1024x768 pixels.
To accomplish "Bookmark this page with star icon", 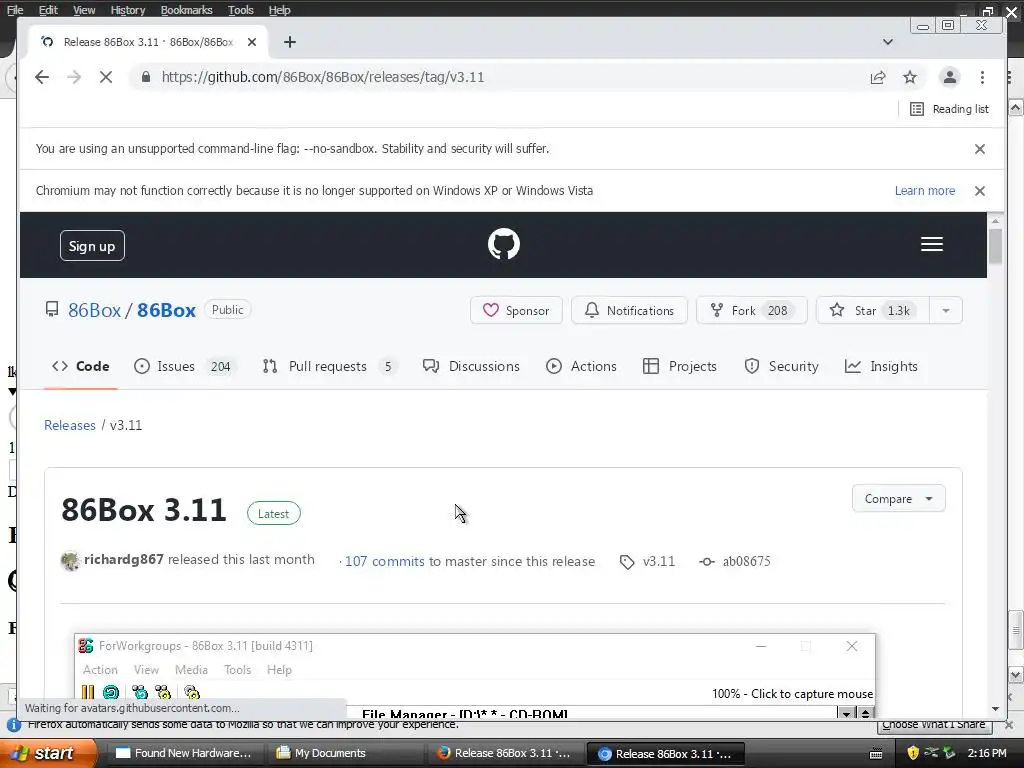I will [x=910, y=77].
